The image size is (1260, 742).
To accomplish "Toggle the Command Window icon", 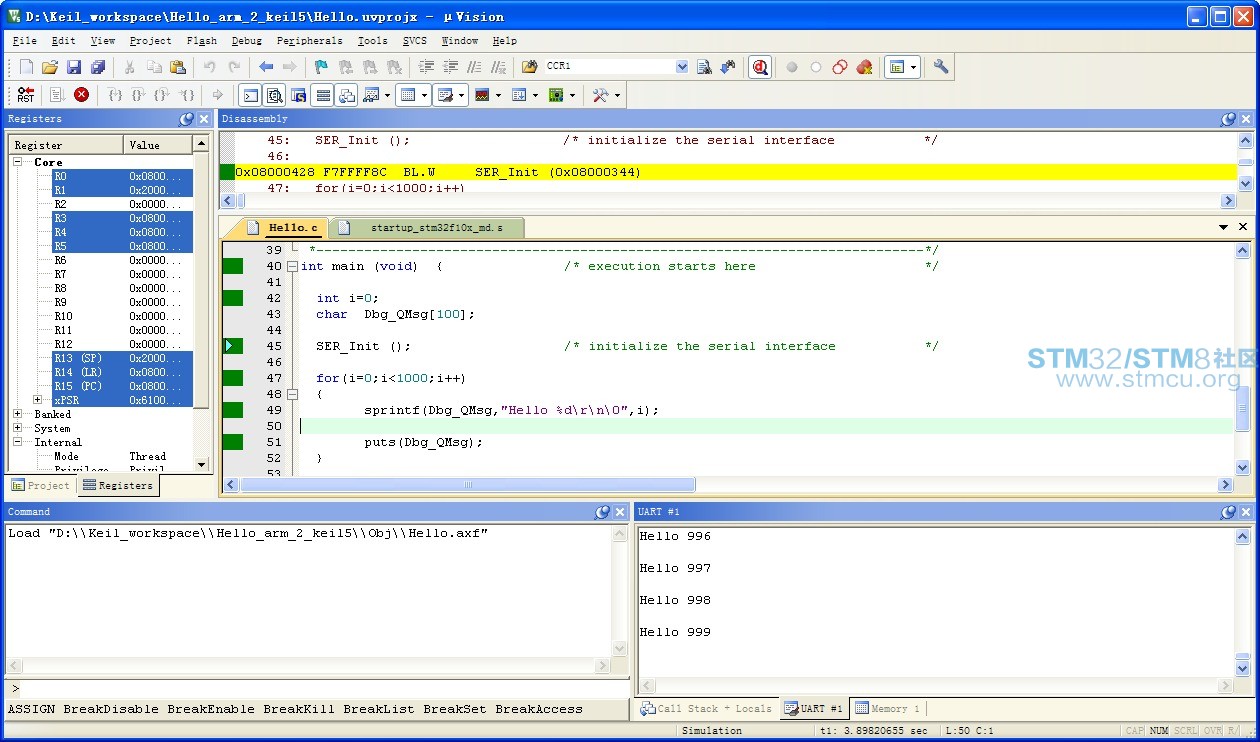I will [x=251, y=95].
